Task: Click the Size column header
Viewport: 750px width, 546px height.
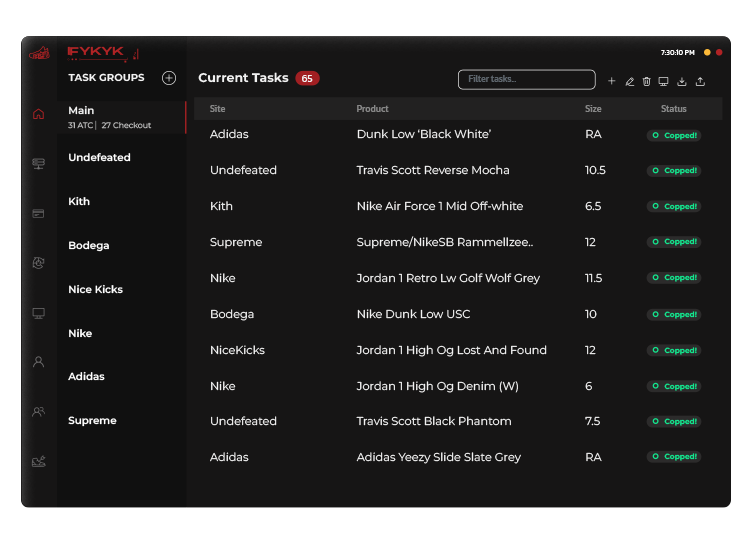Action: 593,109
